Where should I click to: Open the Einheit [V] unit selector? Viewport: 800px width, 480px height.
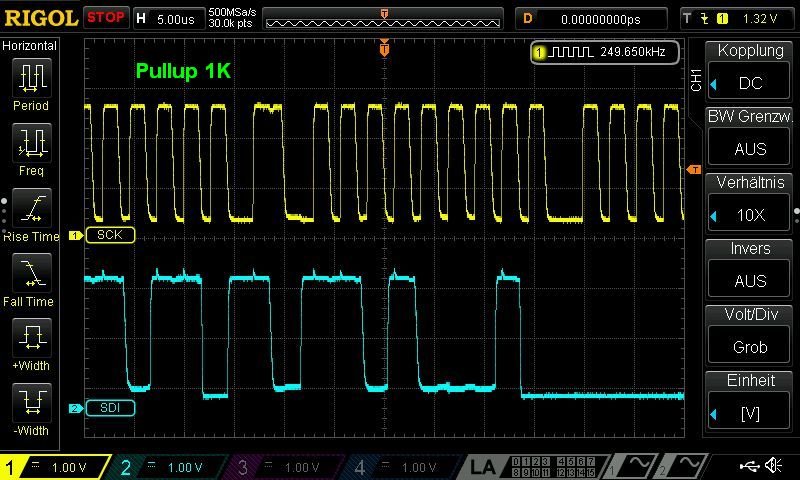[750, 413]
